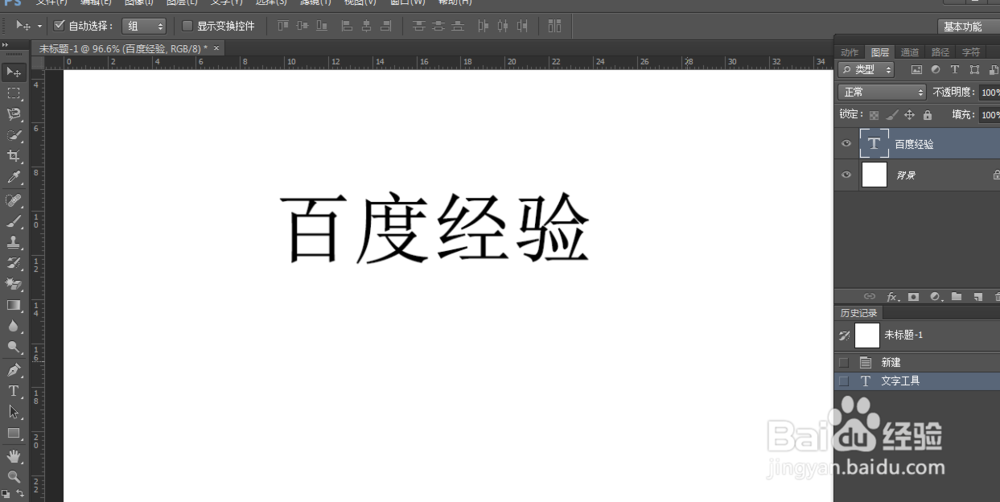Open the 正常 blend mode dropdown
Viewport: 1000px width, 502px height.
(882, 92)
